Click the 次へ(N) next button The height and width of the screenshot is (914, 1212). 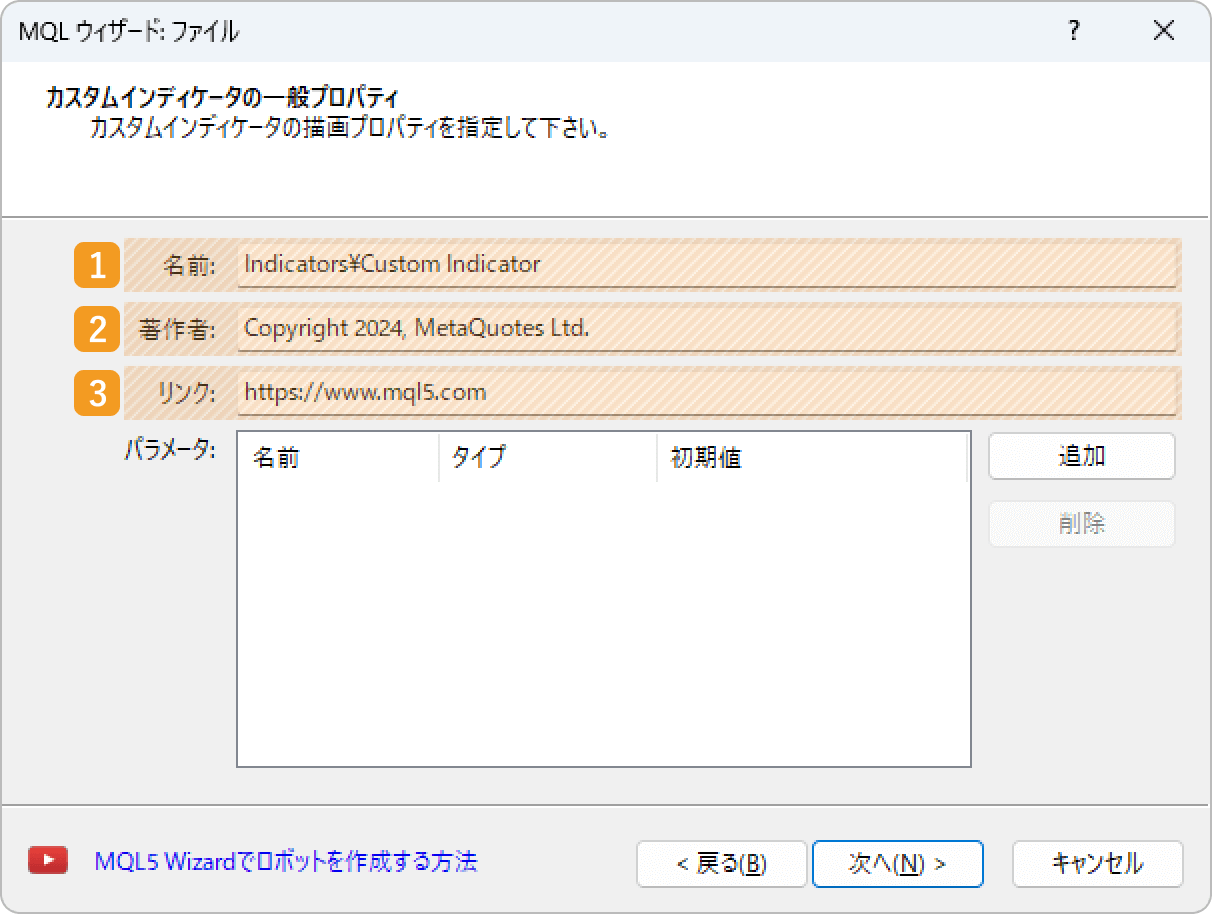898,864
